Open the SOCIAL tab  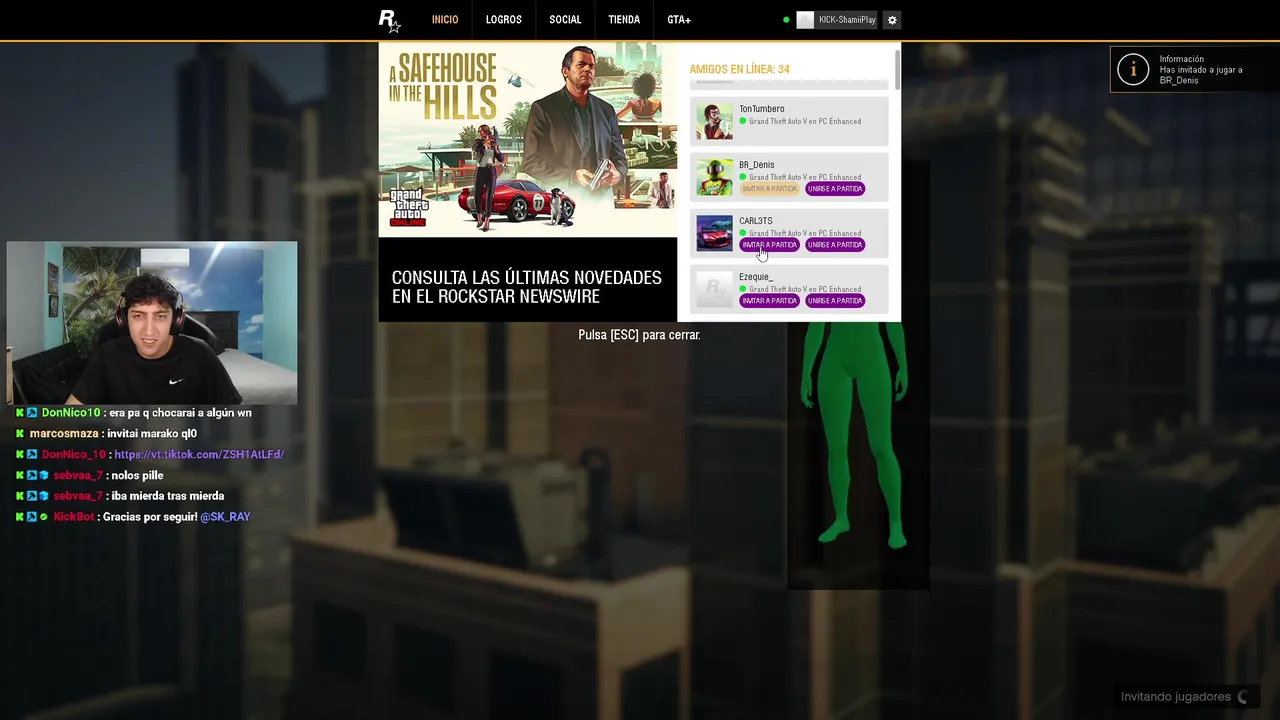[x=565, y=20]
